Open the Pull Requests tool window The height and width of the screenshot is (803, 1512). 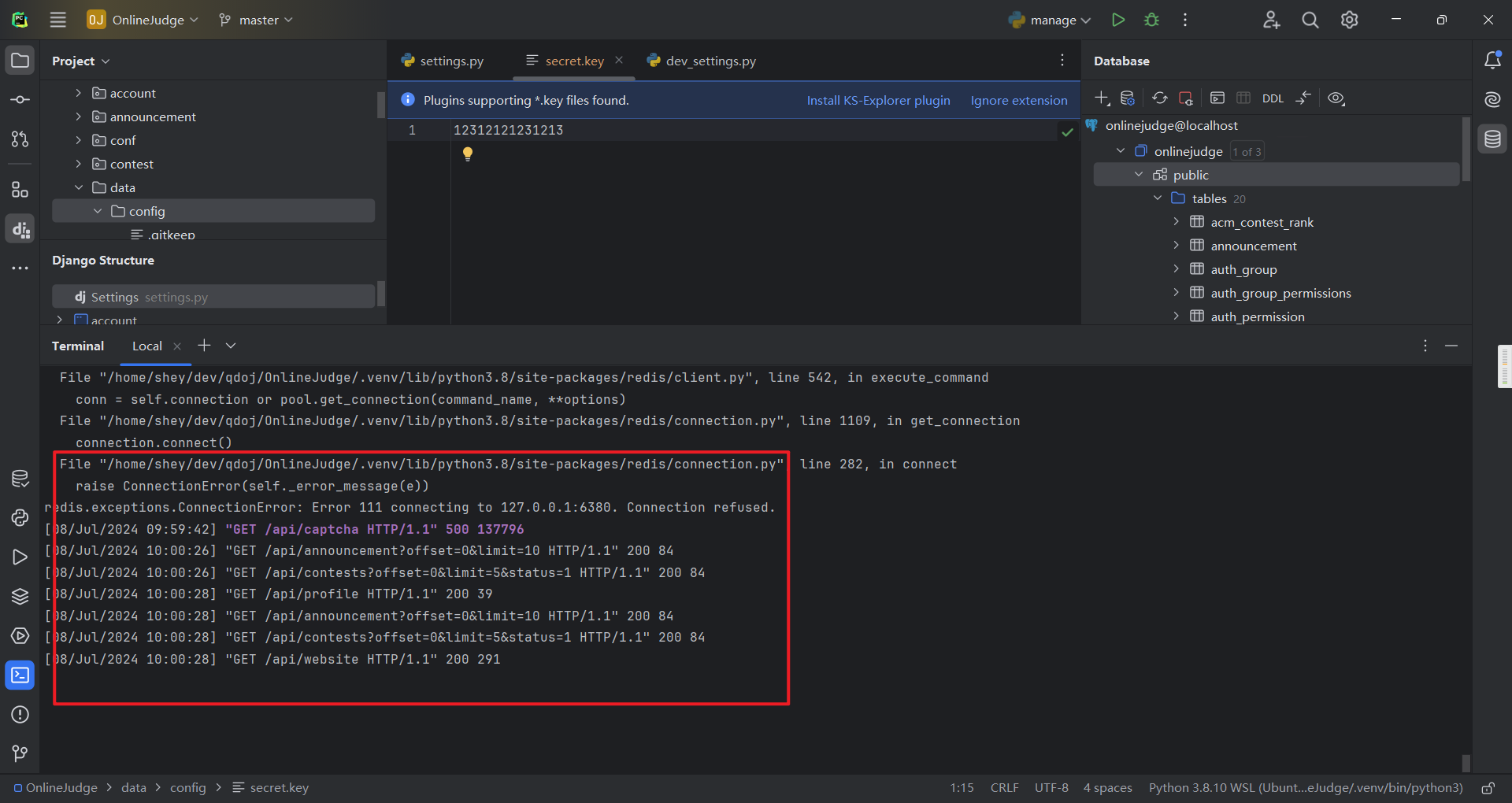pos(20,139)
